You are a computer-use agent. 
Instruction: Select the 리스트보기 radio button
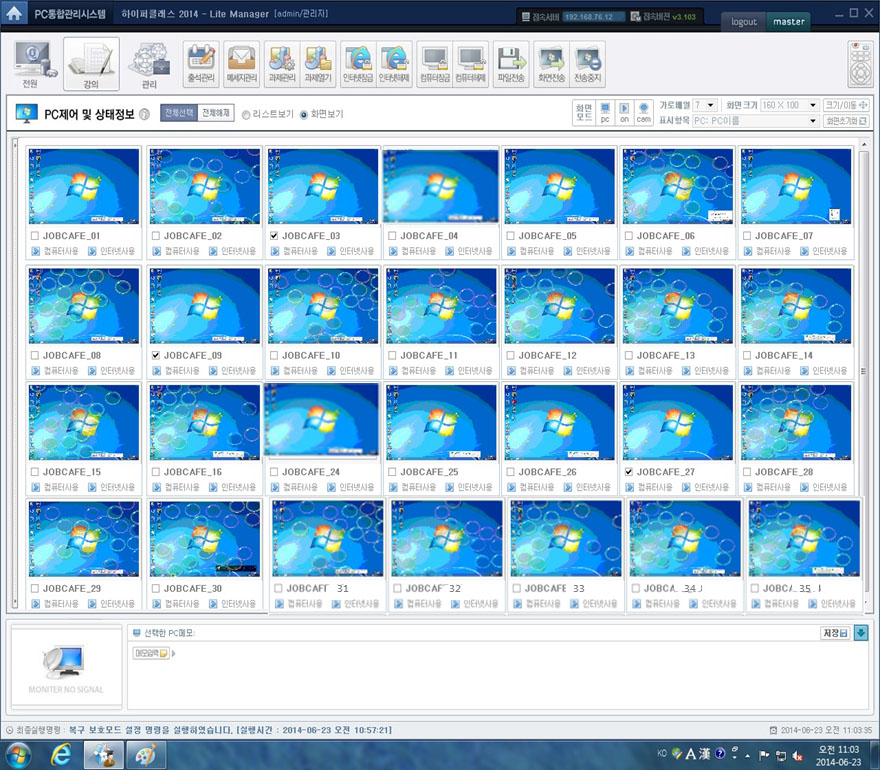click(245, 114)
